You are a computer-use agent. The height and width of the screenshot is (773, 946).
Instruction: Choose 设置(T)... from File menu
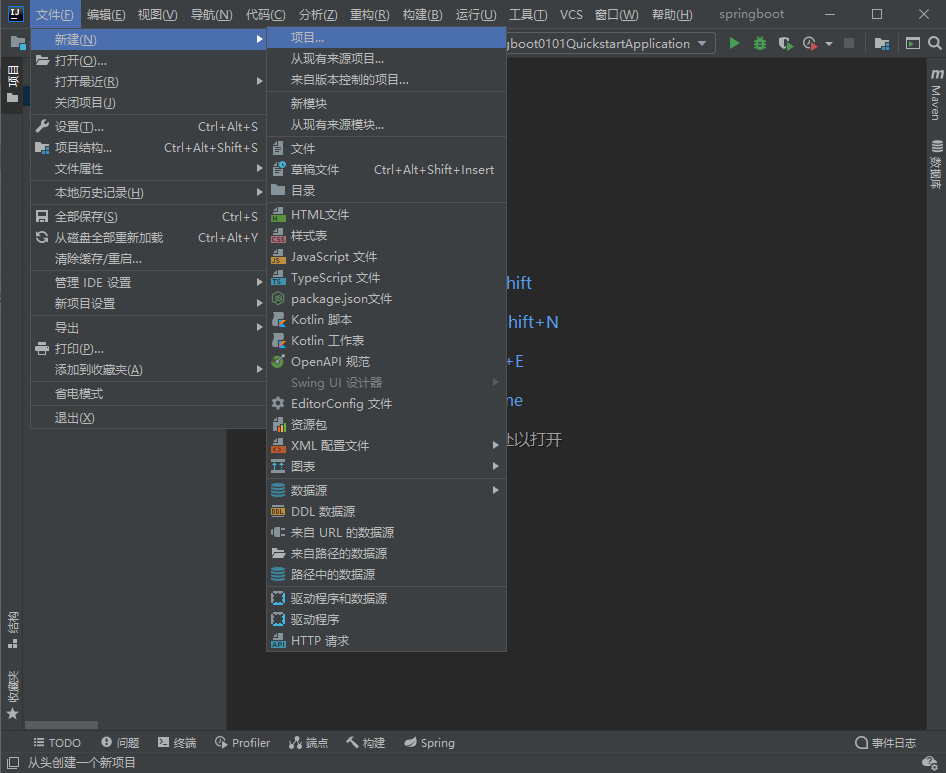point(148,127)
